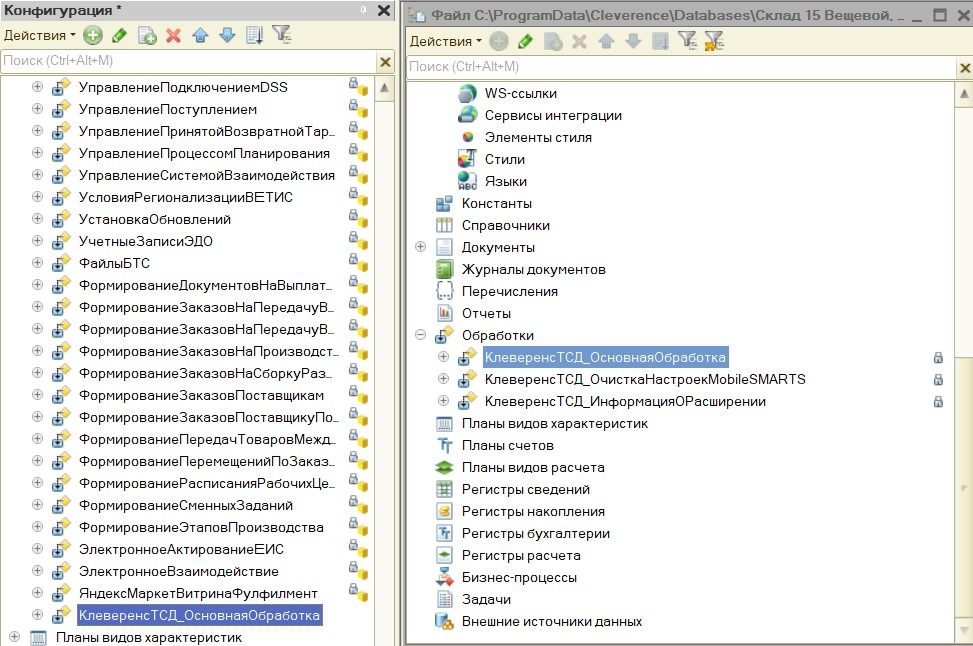Click the funnel filter icon in Файл window toolbar
This screenshot has width=973, height=646.
pos(687,40)
